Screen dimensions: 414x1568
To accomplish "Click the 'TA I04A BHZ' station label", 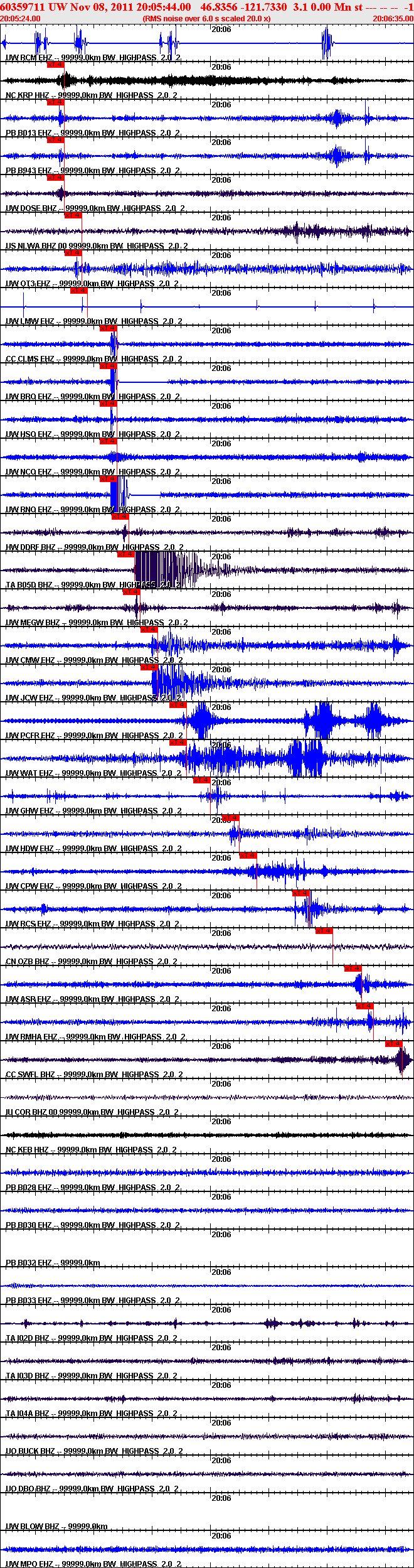I will click(28, 1414).
